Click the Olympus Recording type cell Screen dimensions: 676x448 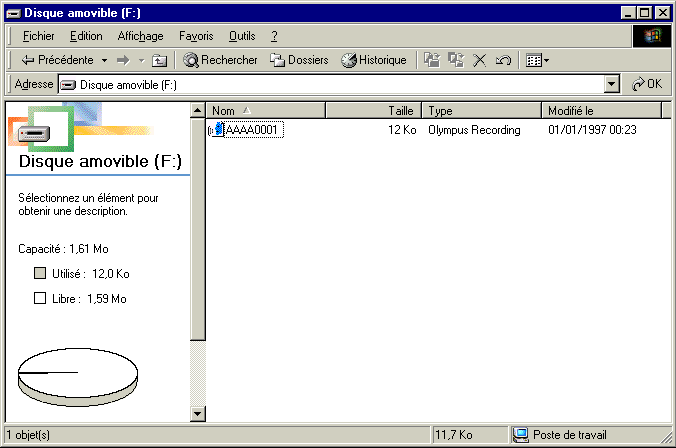pyautogui.click(x=474, y=130)
